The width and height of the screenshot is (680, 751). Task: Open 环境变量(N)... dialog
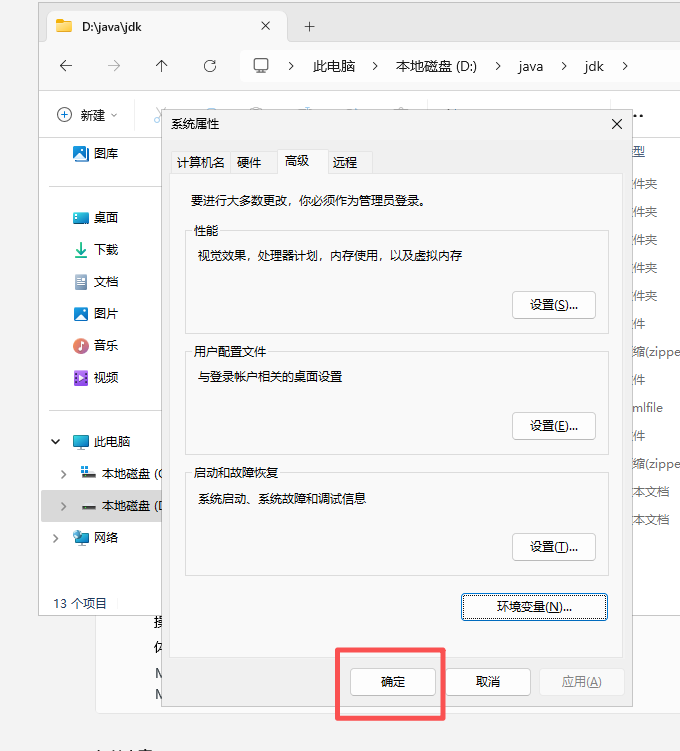534,607
